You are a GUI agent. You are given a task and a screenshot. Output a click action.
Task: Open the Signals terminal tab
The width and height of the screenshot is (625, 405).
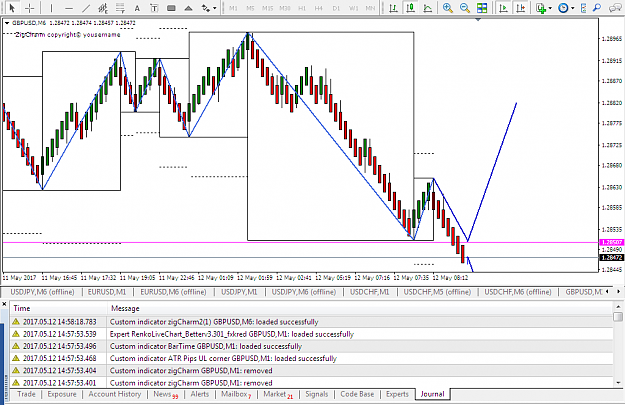click(x=316, y=394)
